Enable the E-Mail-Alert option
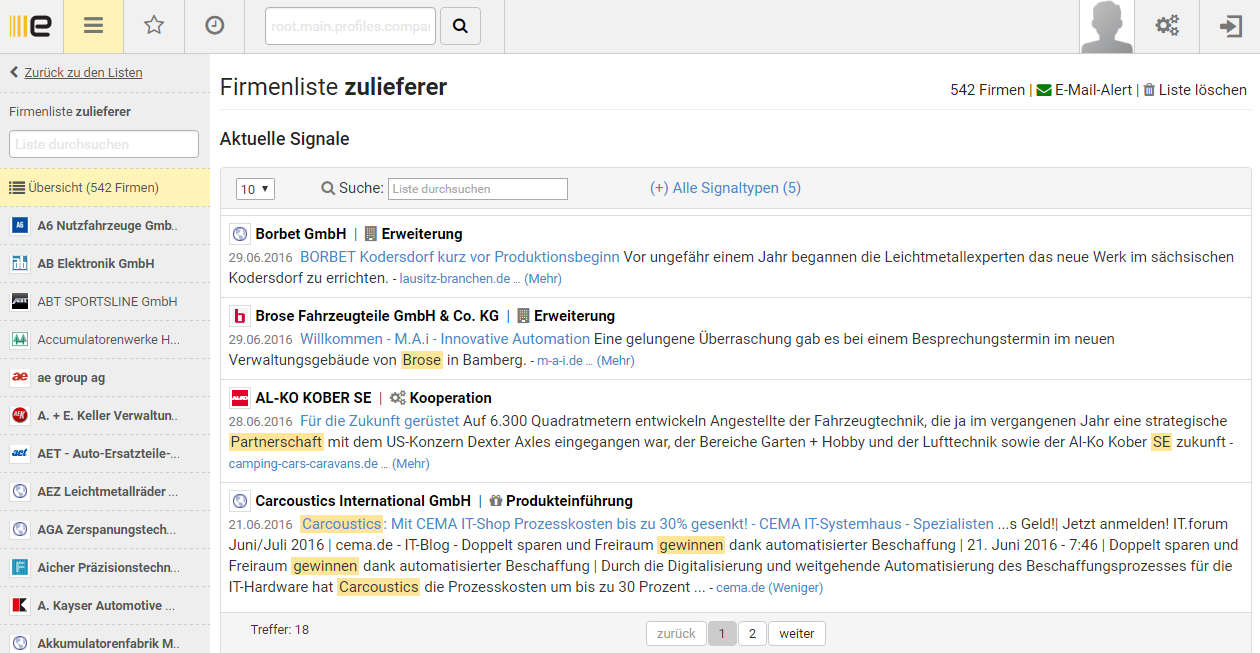The width and height of the screenshot is (1260, 653). (x=1084, y=90)
